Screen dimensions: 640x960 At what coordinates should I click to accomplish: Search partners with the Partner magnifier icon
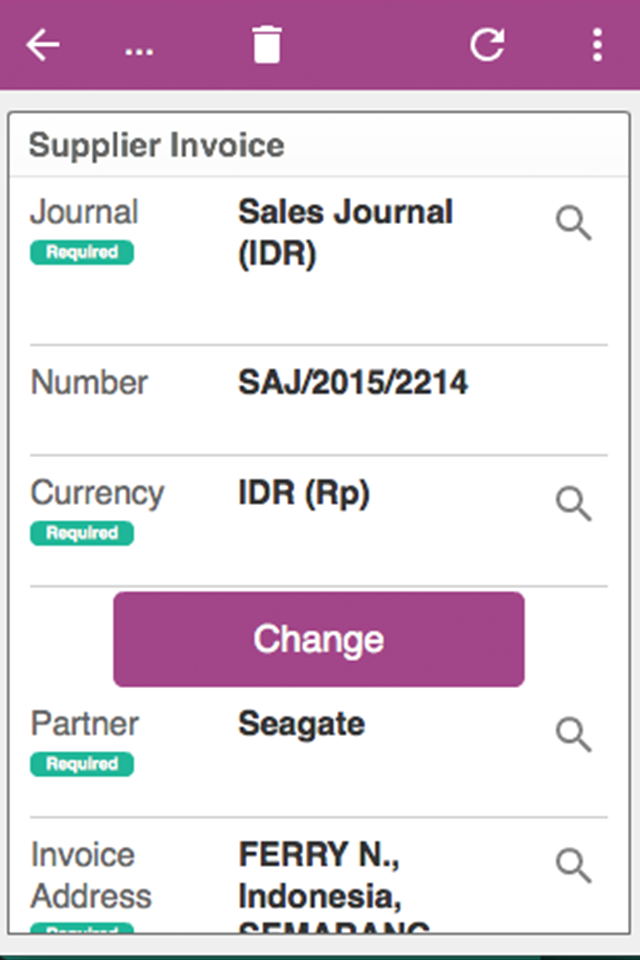[x=574, y=734]
